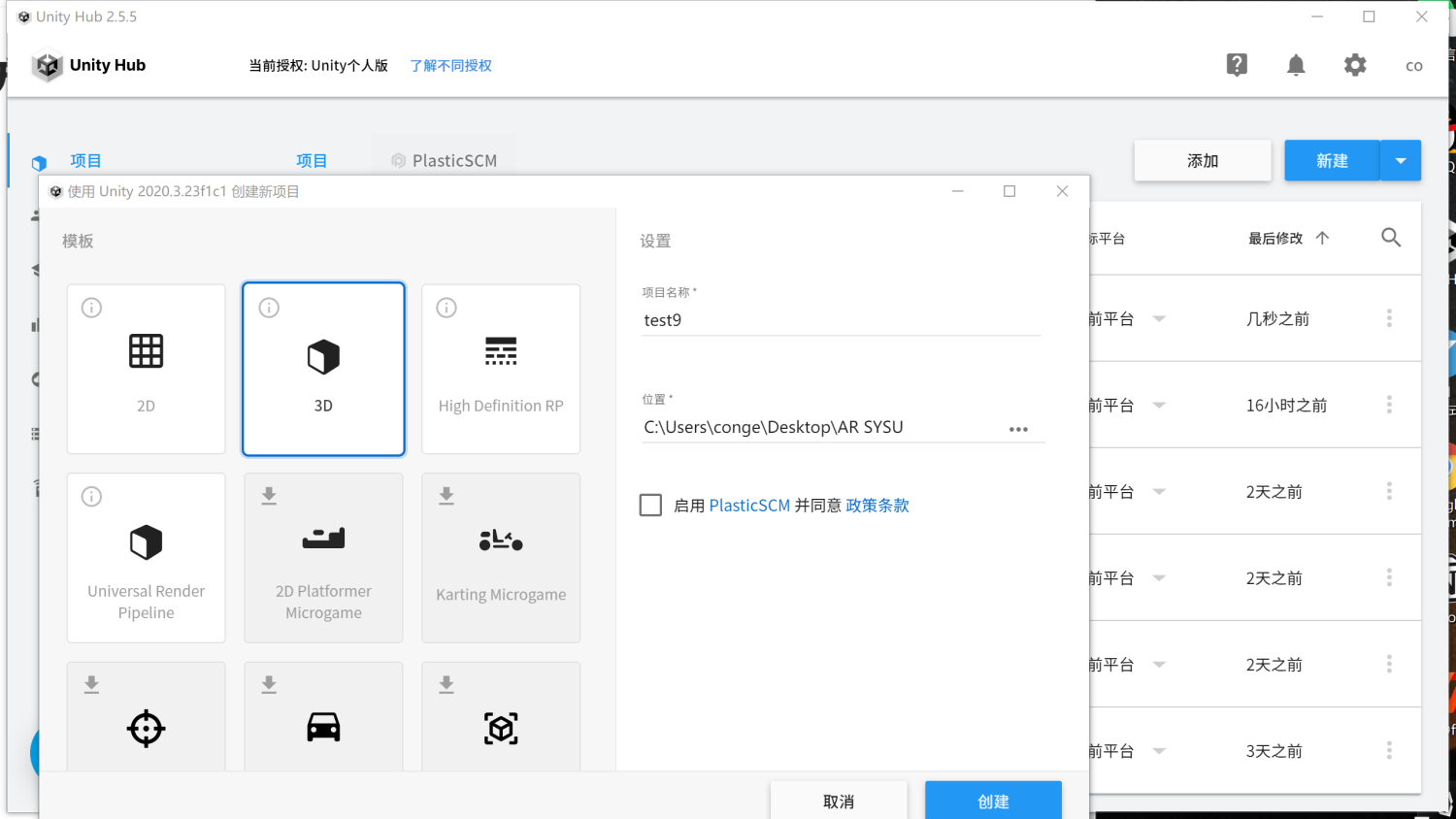Select the 2D Platformer Microgame template
This screenshot has height=819, width=1456.
323,558
